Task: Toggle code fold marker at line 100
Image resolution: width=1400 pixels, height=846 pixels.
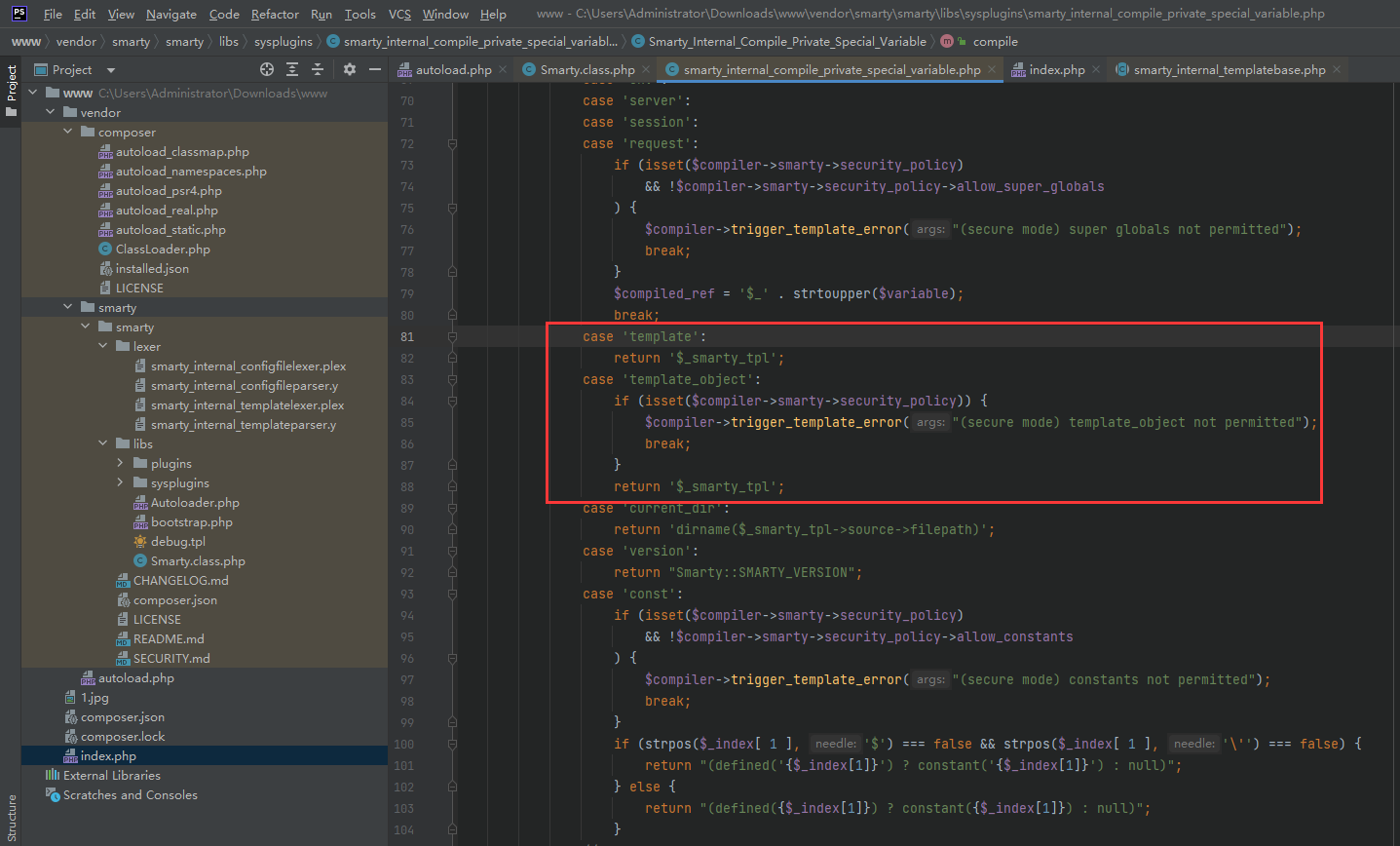Action: (452, 744)
